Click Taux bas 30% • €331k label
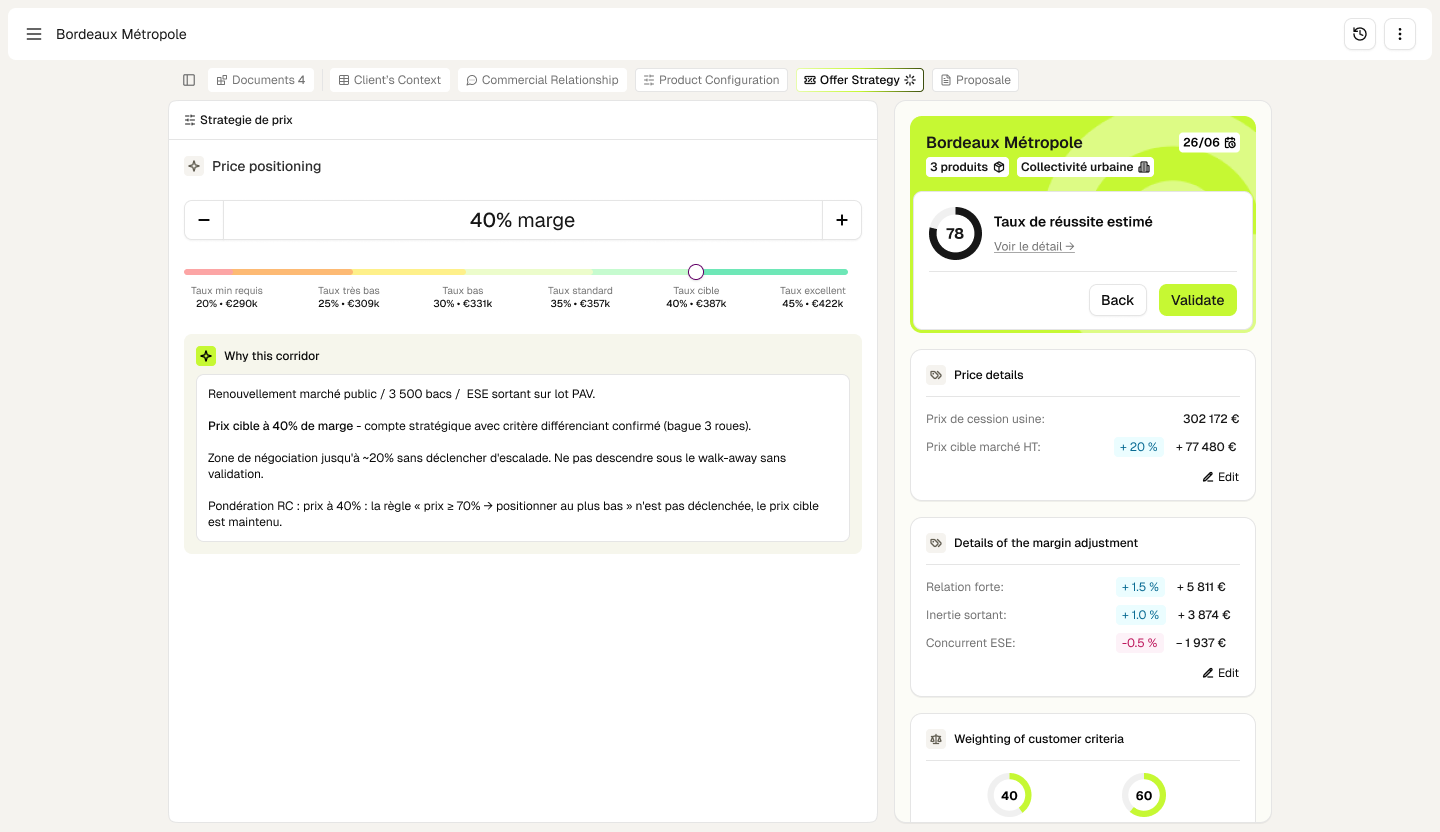The image size is (1440, 832). click(x=463, y=297)
